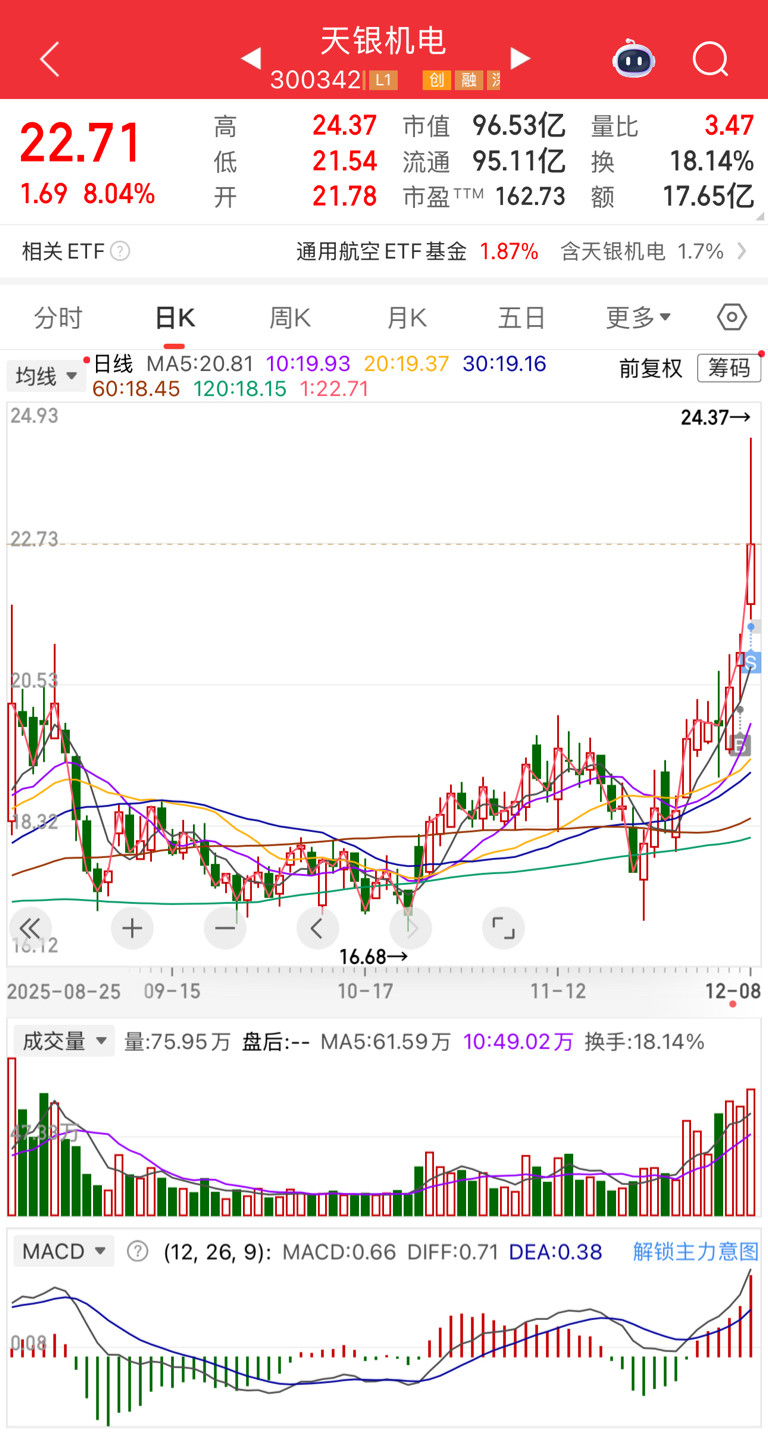Move chart left with arrow button
Image resolution: width=768 pixels, height=1441 pixels.
(317, 929)
